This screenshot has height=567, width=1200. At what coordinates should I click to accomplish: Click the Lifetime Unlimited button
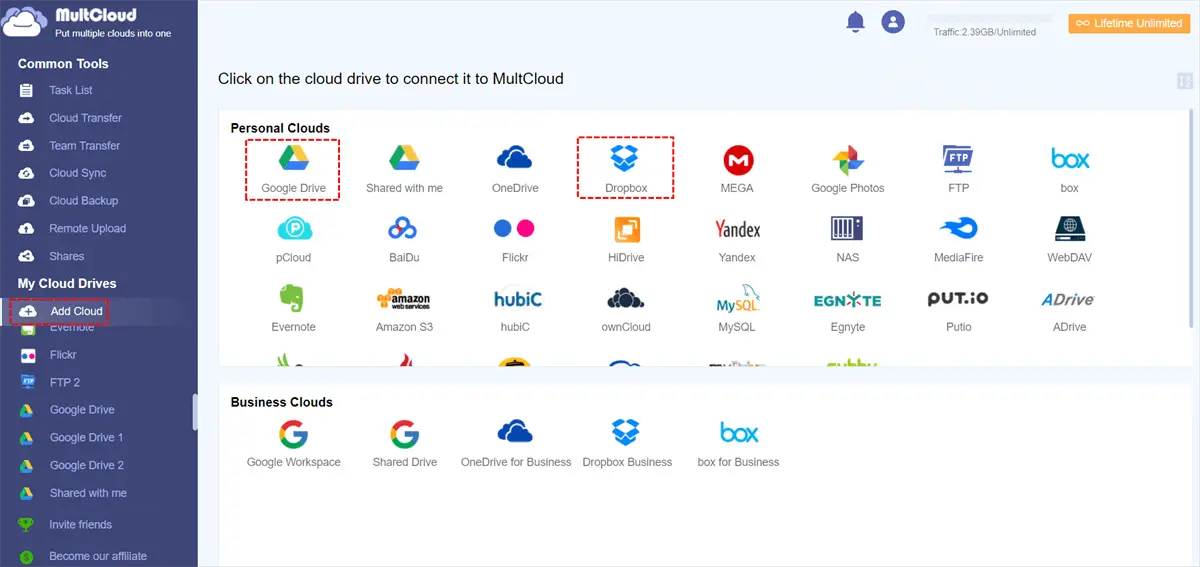point(1129,23)
